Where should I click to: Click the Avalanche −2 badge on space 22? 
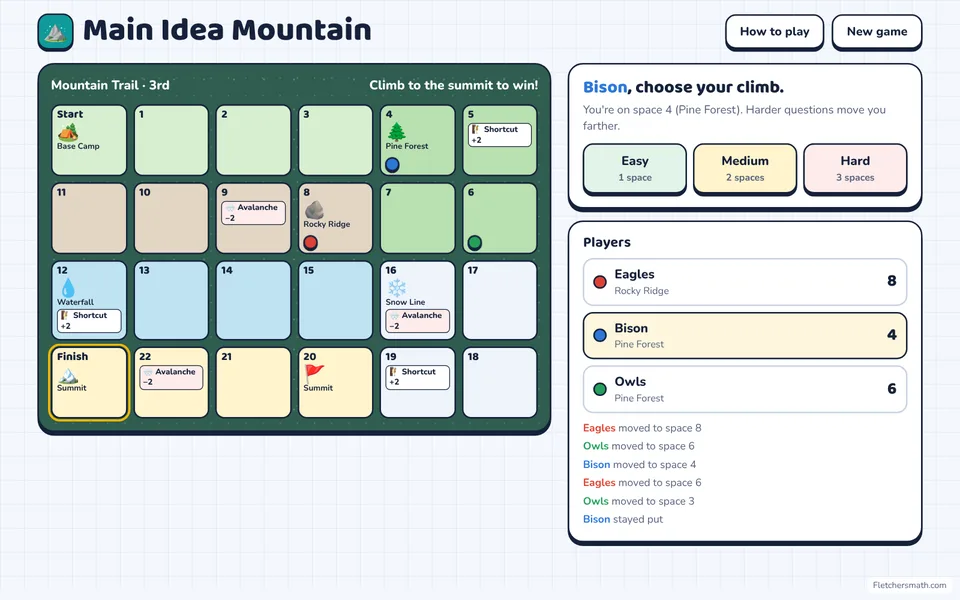pyautogui.click(x=171, y=377)
